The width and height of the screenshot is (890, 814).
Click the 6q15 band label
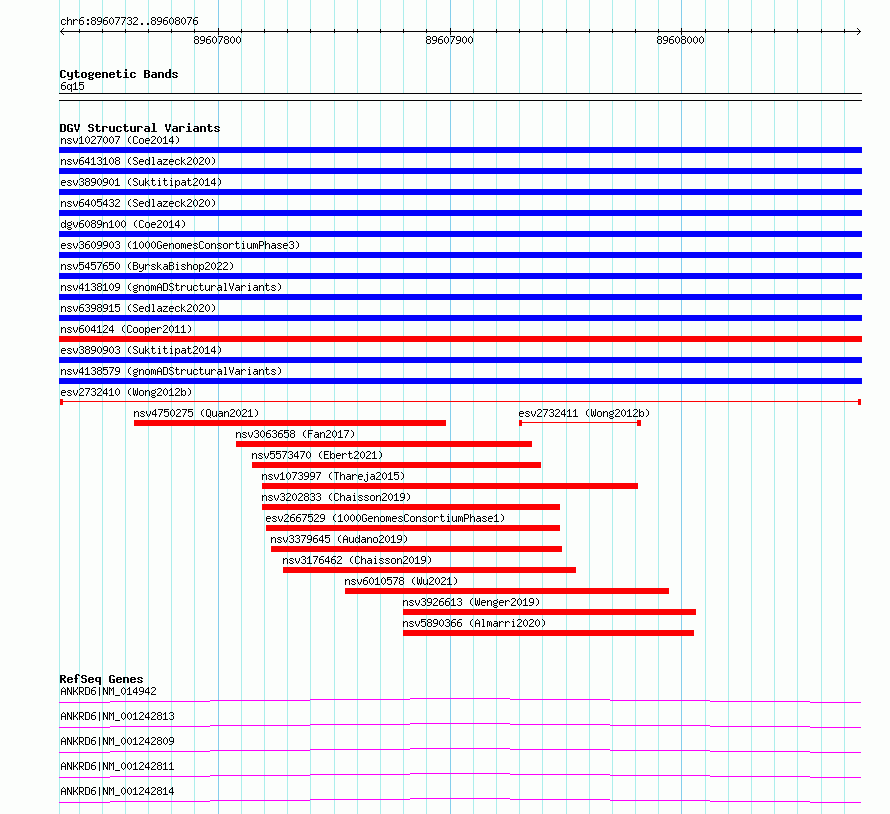coord(72,86)
